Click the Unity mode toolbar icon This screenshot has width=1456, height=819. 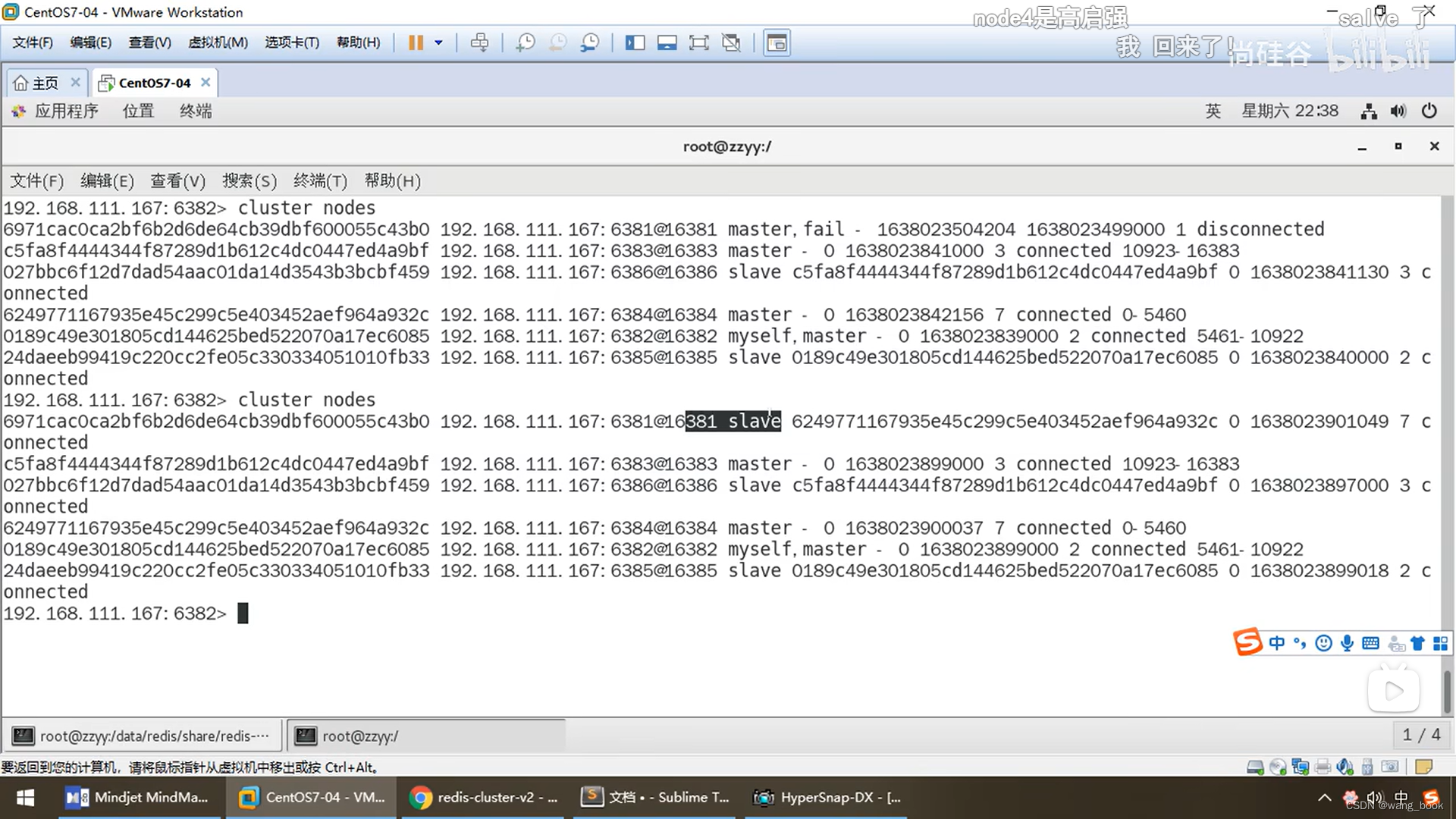[731, 42]
